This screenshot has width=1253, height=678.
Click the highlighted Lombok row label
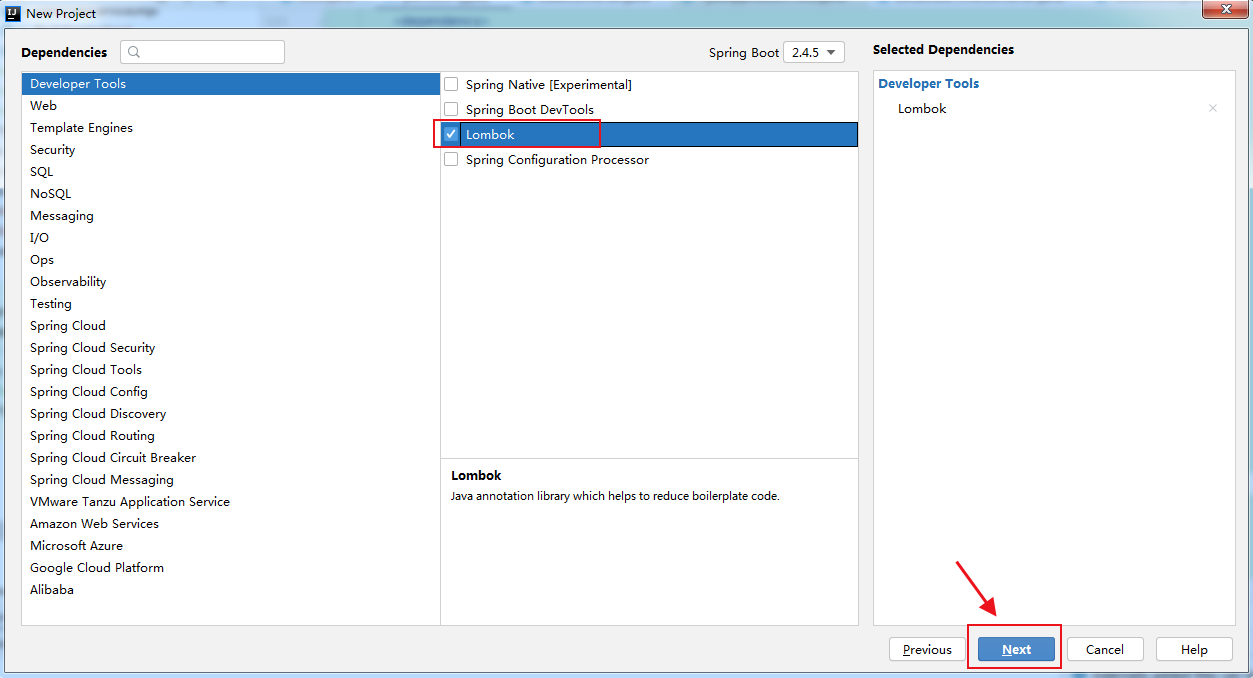[490, 134]
